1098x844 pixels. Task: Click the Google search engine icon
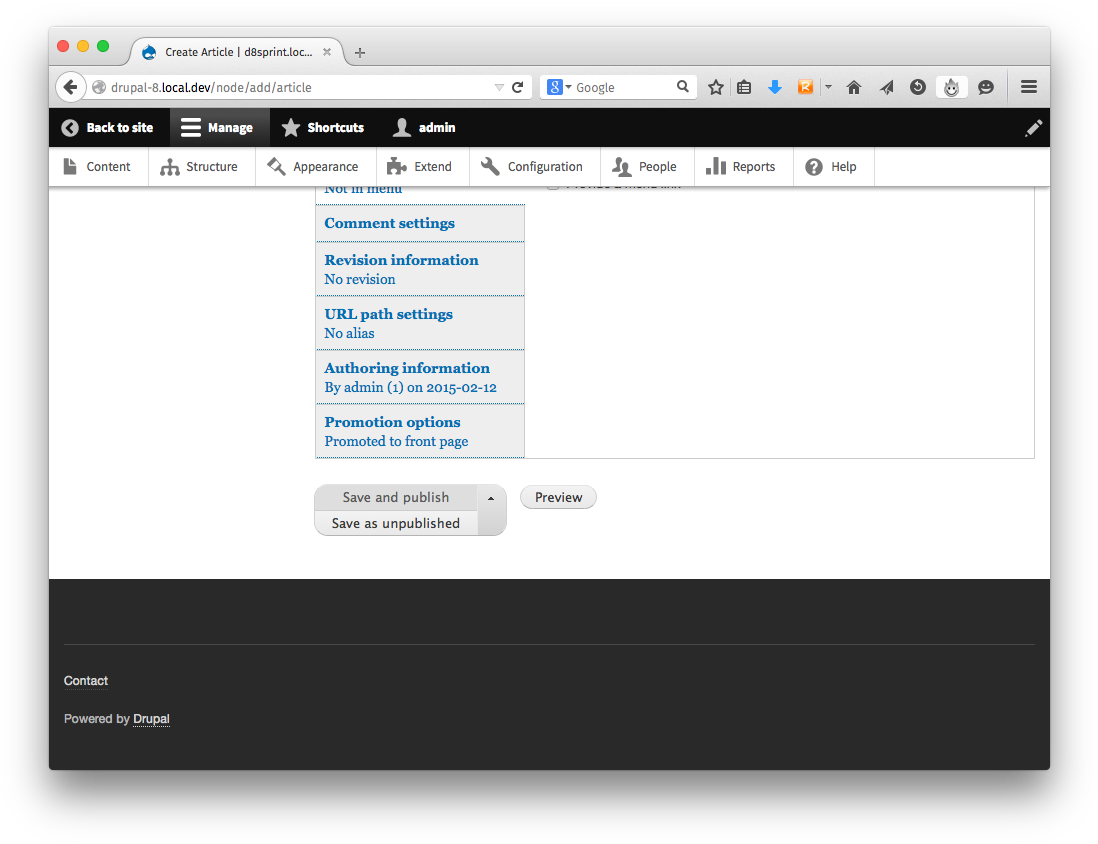(x=555, y=87)
